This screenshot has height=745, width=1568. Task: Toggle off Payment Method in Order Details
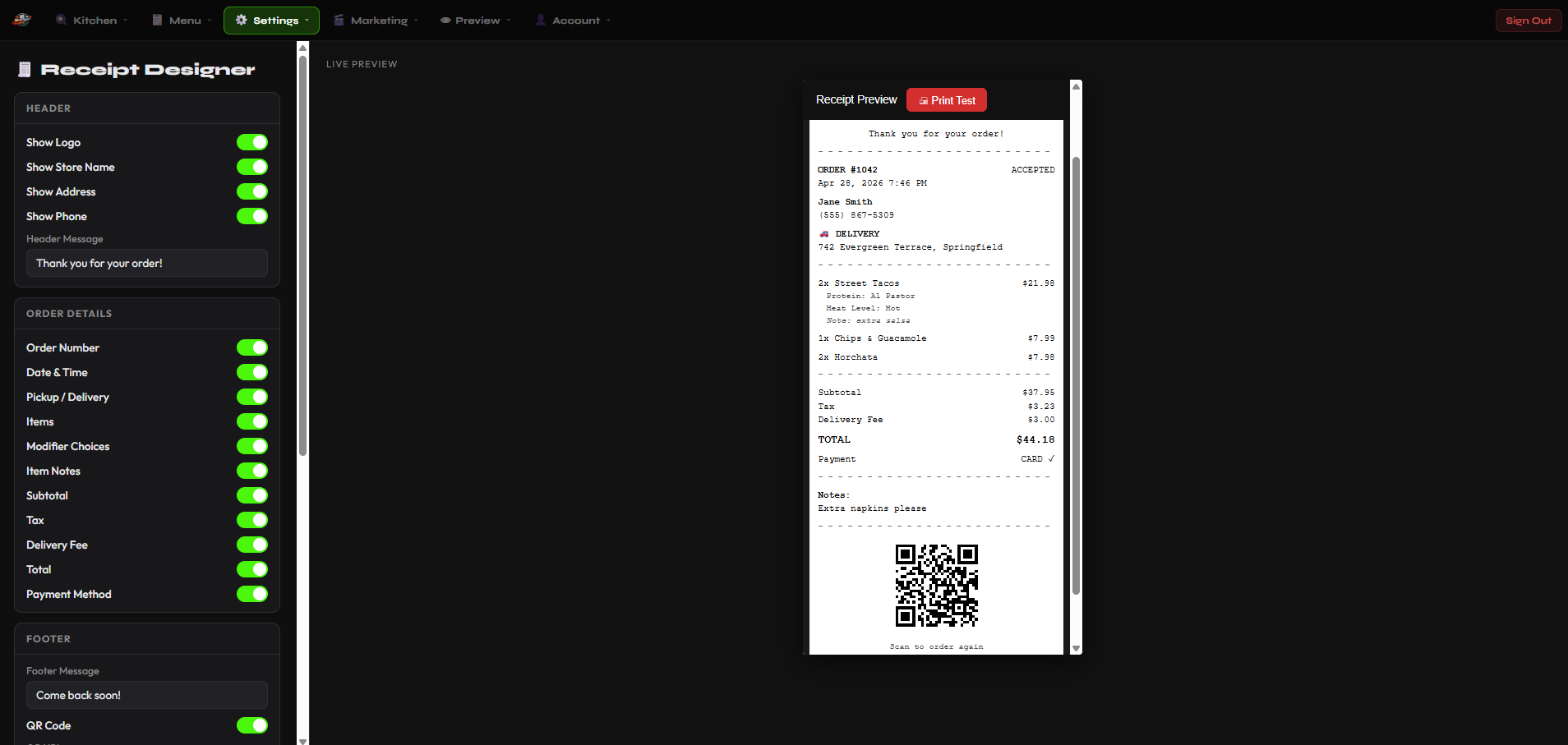click(252, 594)
